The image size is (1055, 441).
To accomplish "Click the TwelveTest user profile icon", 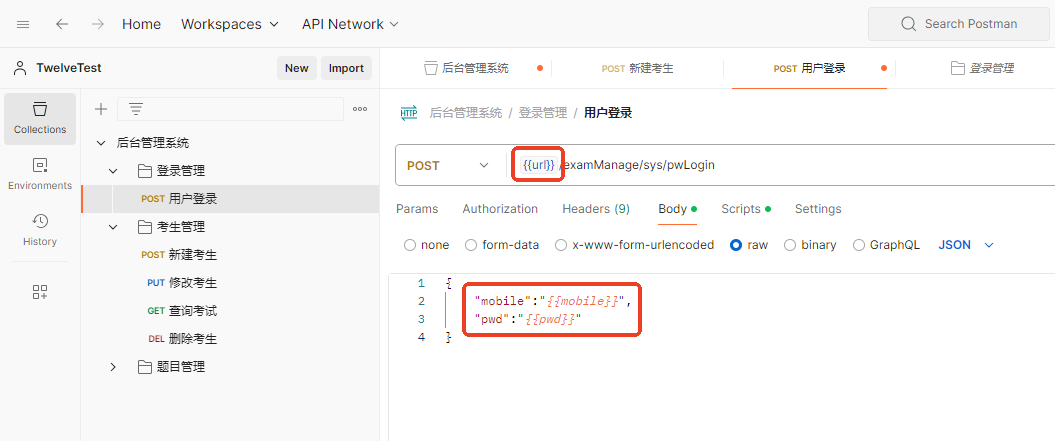I will [20, 68].
